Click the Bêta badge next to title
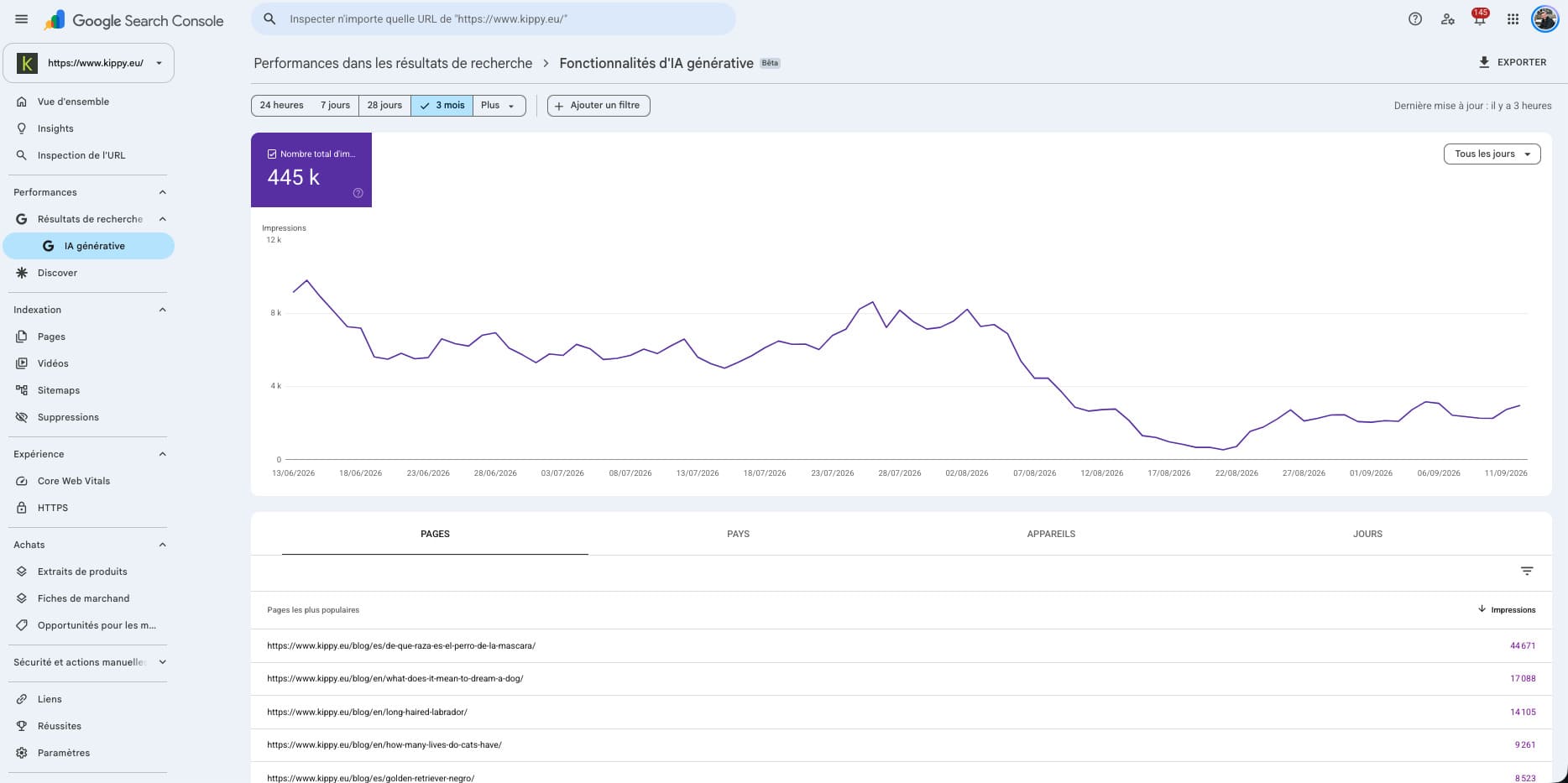 pyautogui.click(x=770, y=63)
